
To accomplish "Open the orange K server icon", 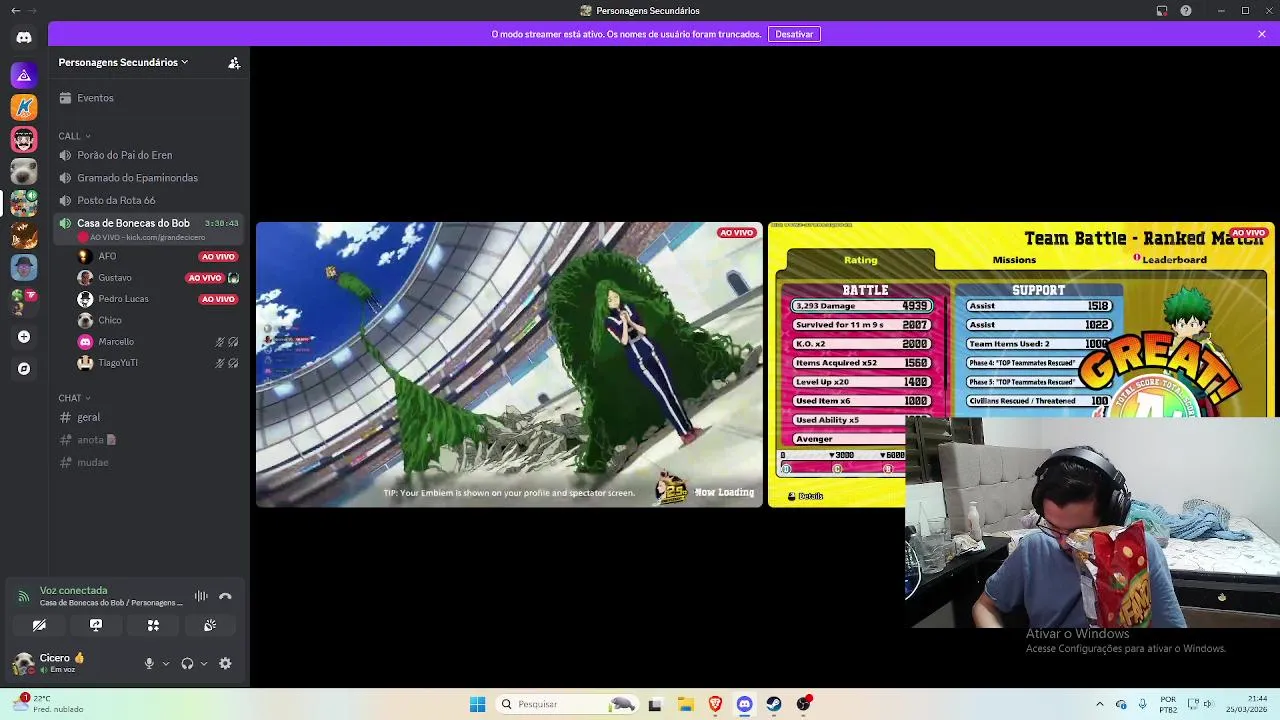I will point(24,107).
